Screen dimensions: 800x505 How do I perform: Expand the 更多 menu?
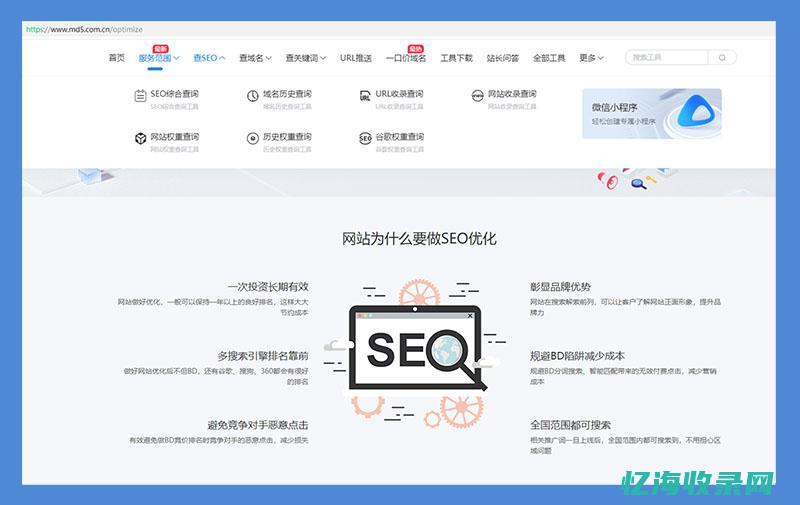[x=591, y=58]
